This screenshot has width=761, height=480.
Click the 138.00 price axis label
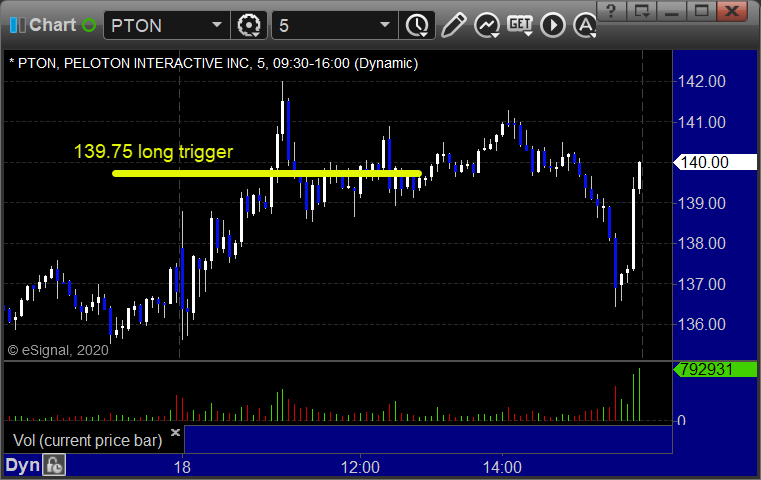[702, 243]
